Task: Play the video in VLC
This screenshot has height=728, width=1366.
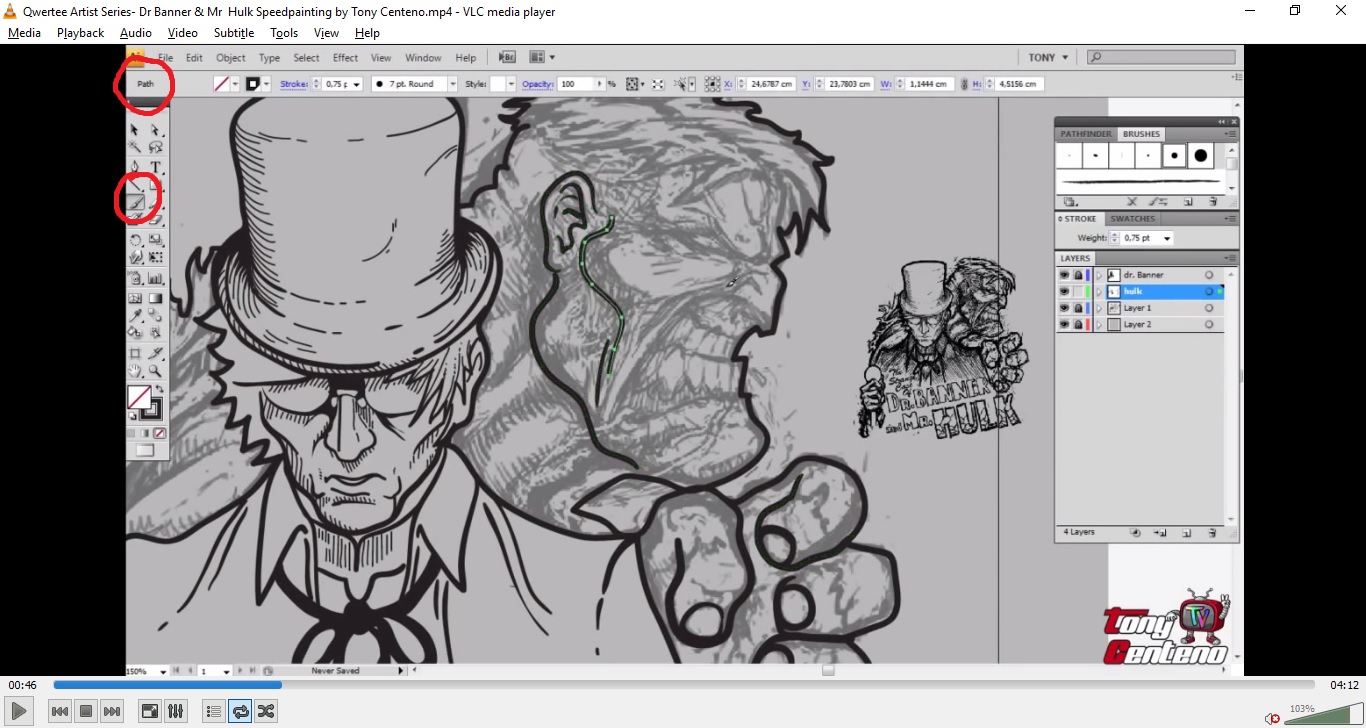Action: pyautogui.click(x=19, y=711)
